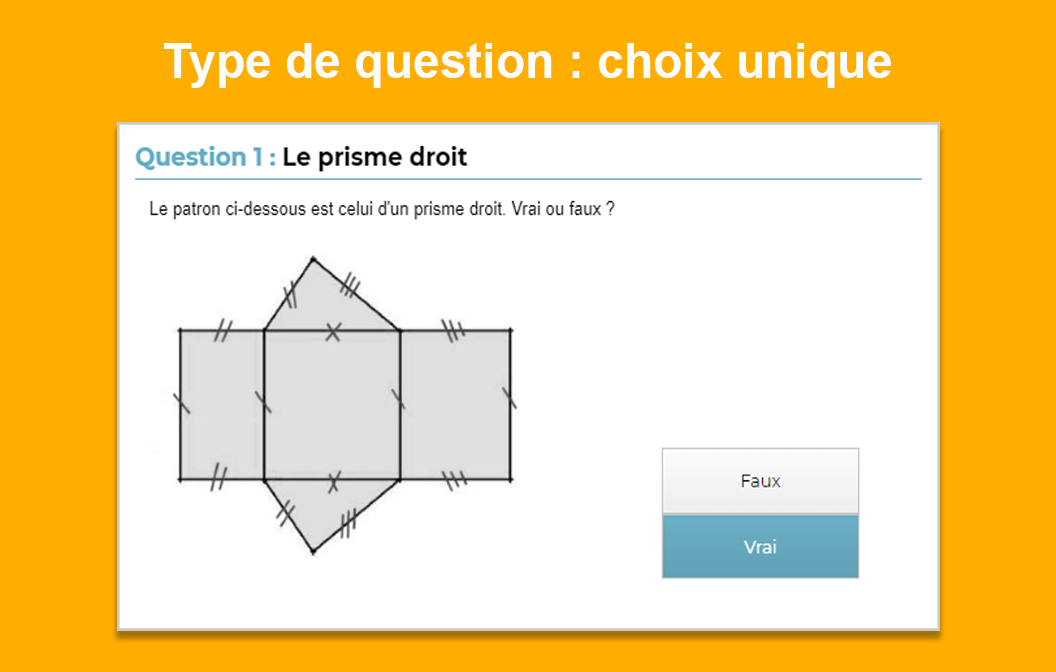
Task: Click the right rectangle of the net
Action: click(455, 405)
